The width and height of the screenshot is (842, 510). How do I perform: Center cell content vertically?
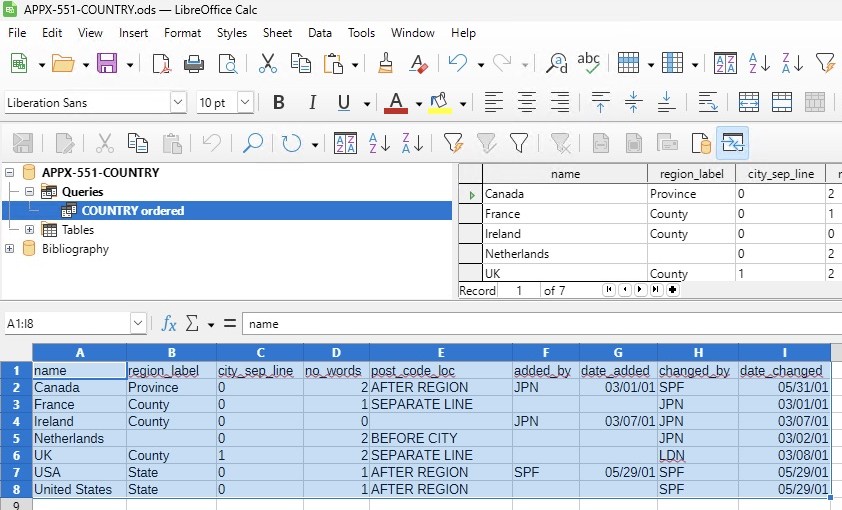click(633, 102)
